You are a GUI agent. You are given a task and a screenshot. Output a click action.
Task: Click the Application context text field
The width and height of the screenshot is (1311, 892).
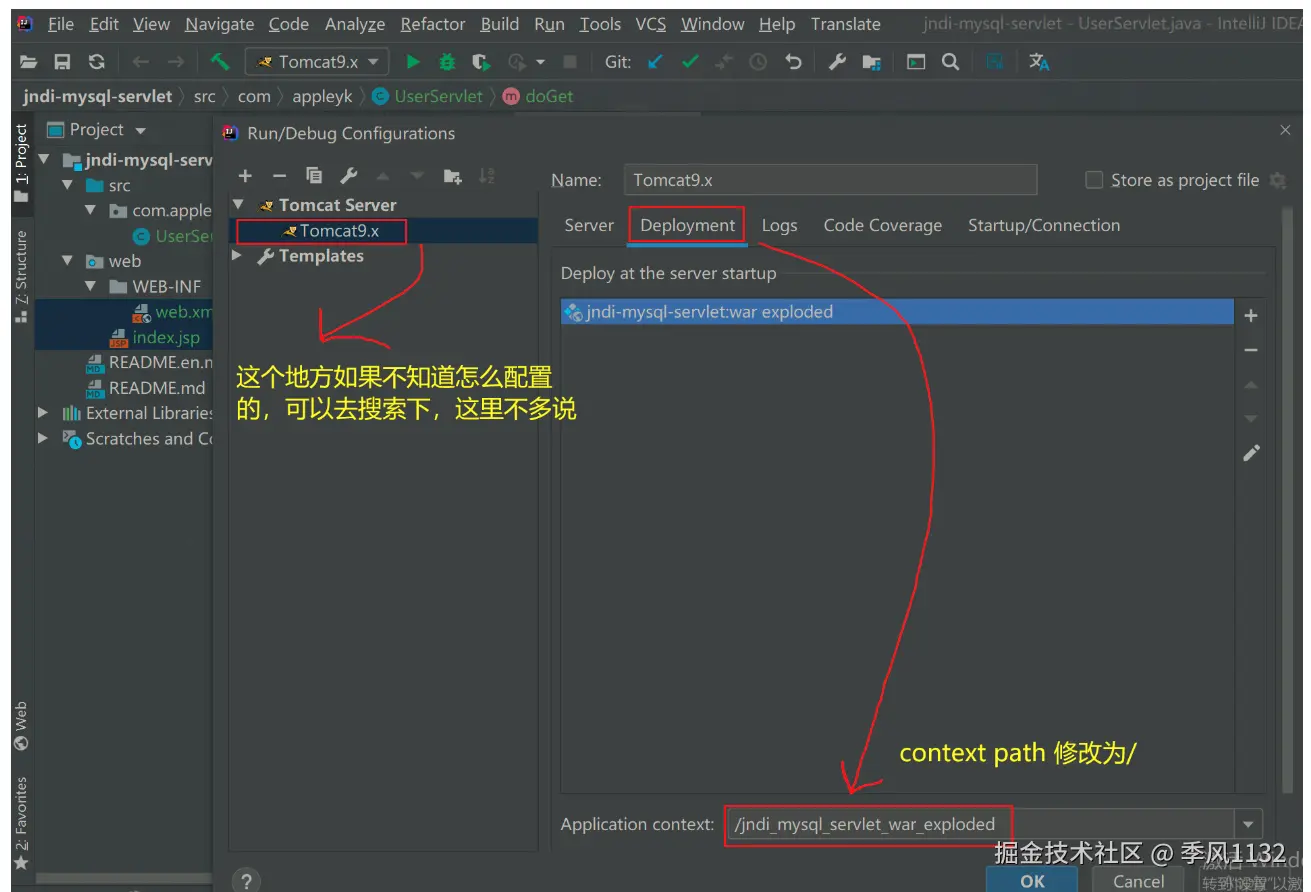pos(980,825)
